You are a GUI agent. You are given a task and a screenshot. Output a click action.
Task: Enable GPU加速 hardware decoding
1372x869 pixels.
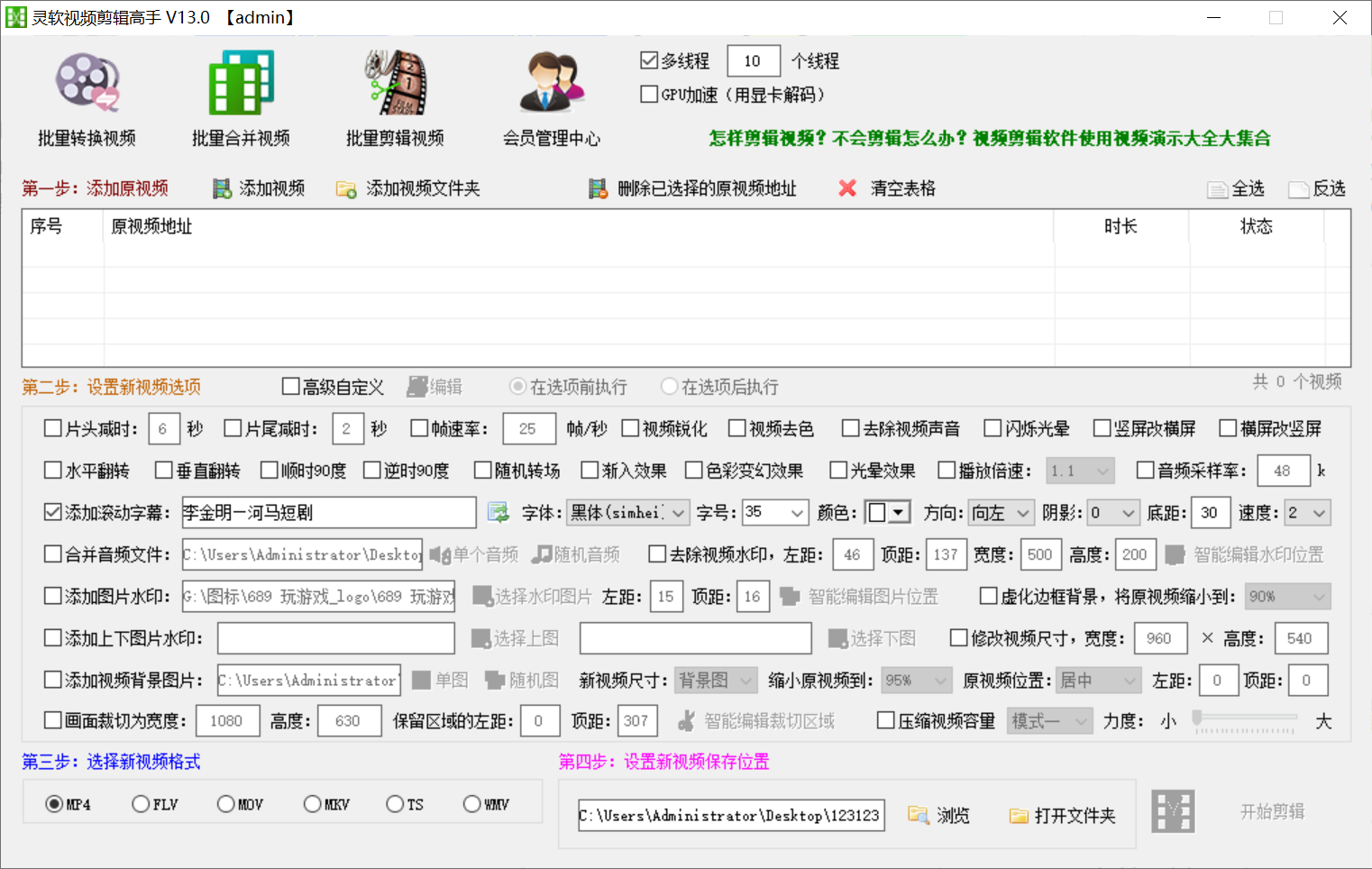click(x=649, y=94)
